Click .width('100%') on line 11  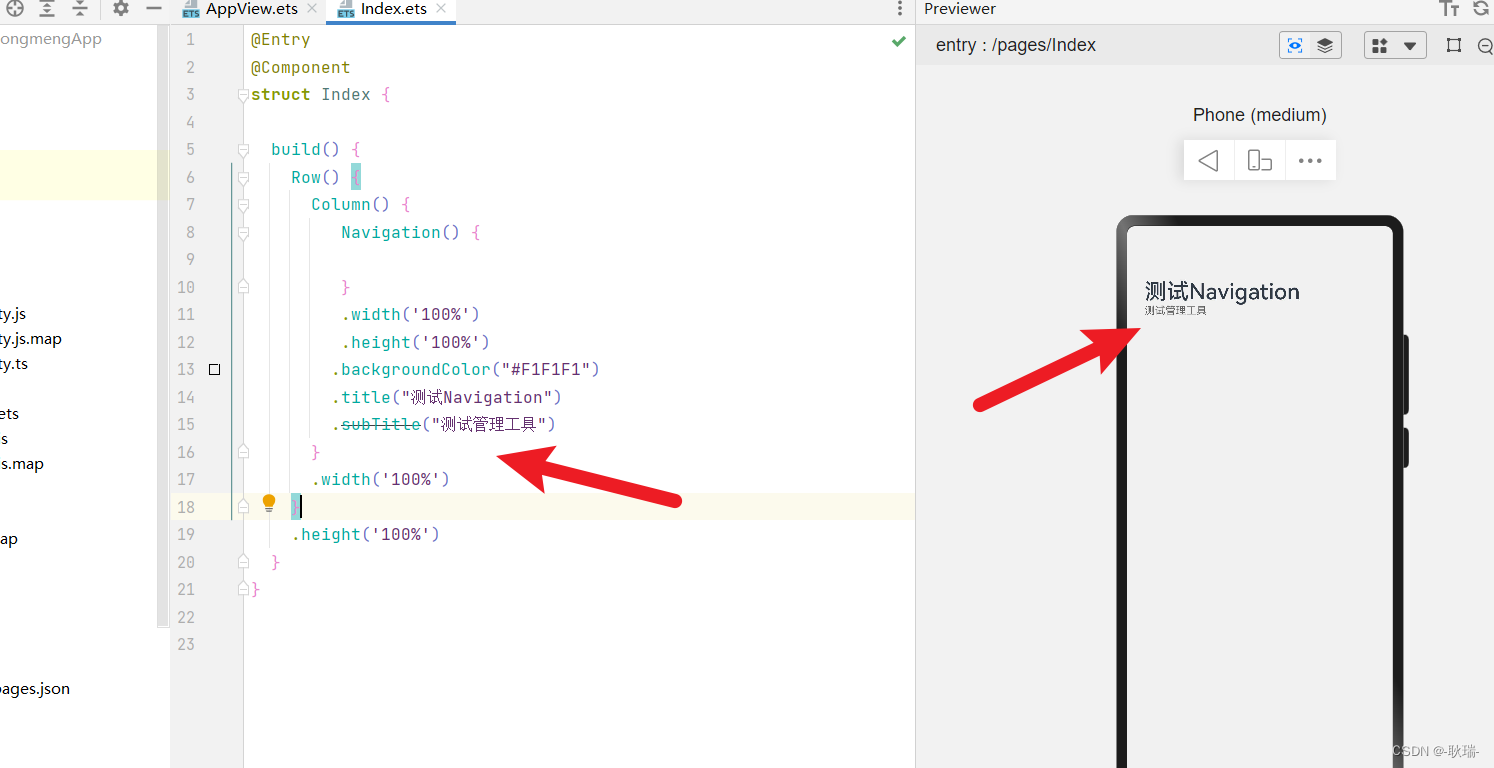(411, 315)
